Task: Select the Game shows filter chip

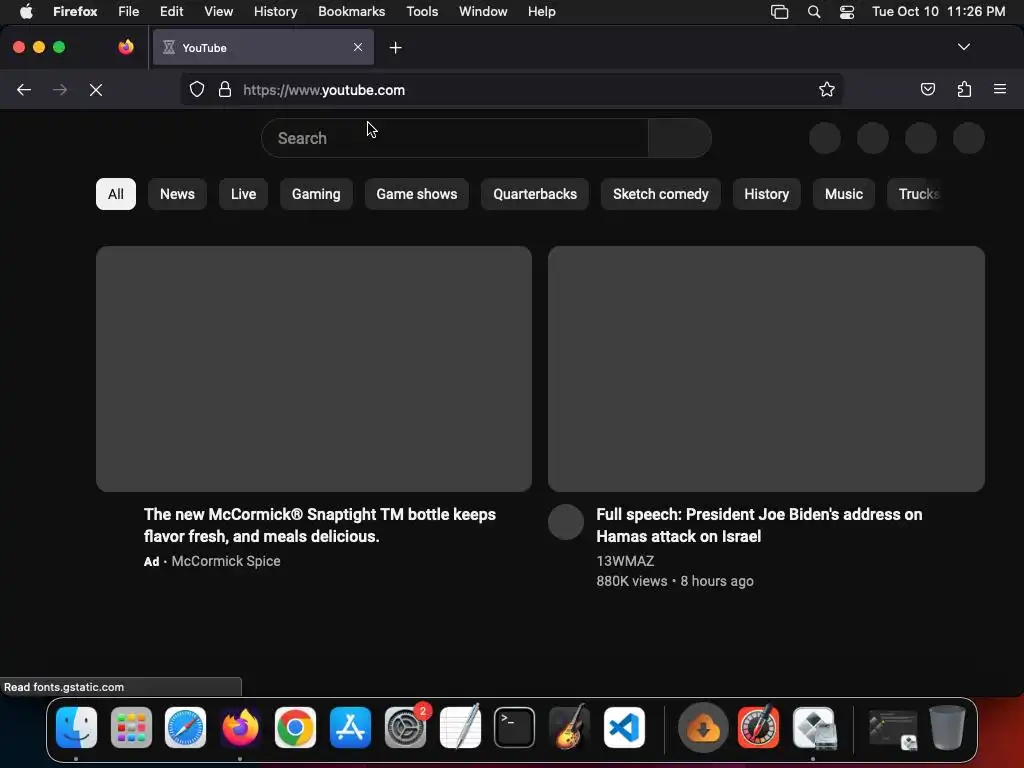Action: click(x=417, y=194)
